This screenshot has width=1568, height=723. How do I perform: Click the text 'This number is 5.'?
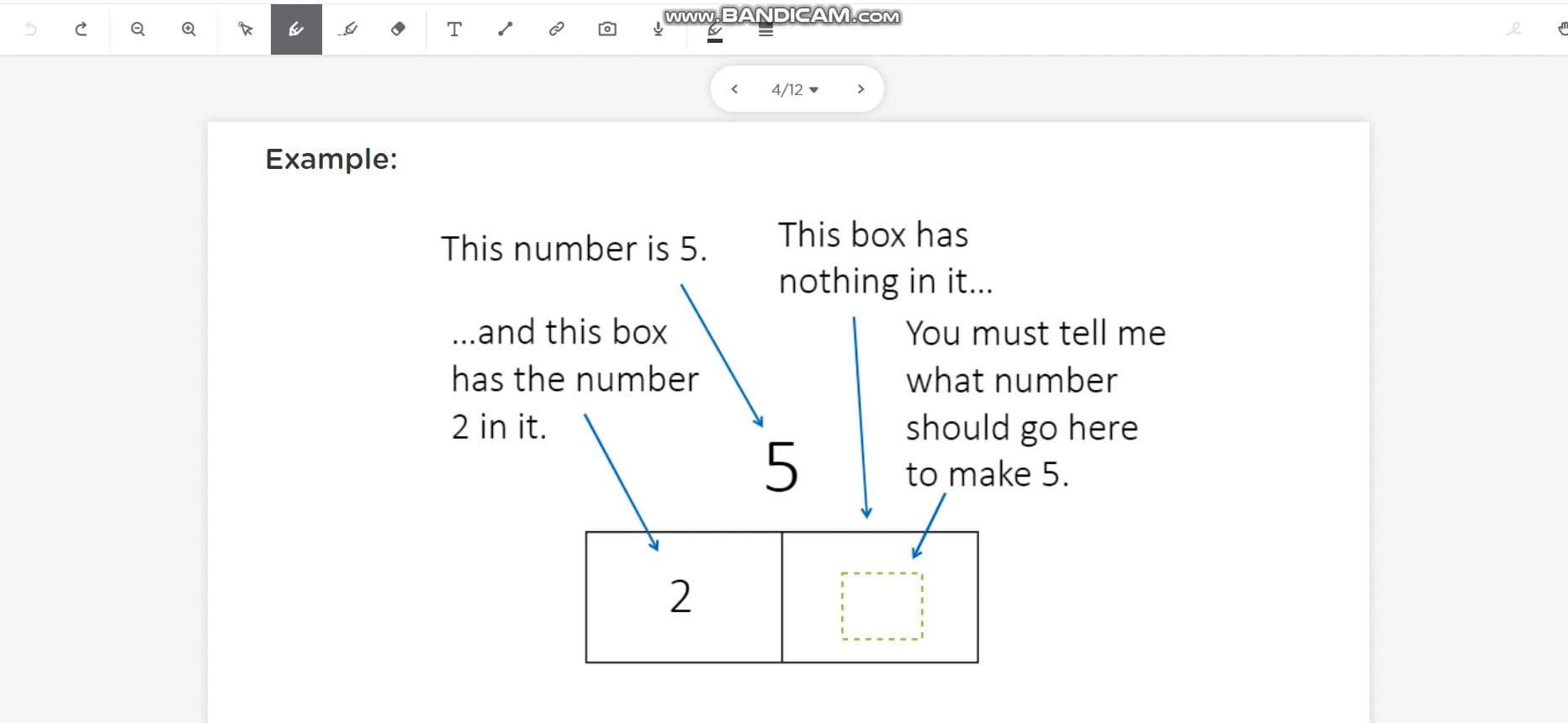click(x=574, y=249)
